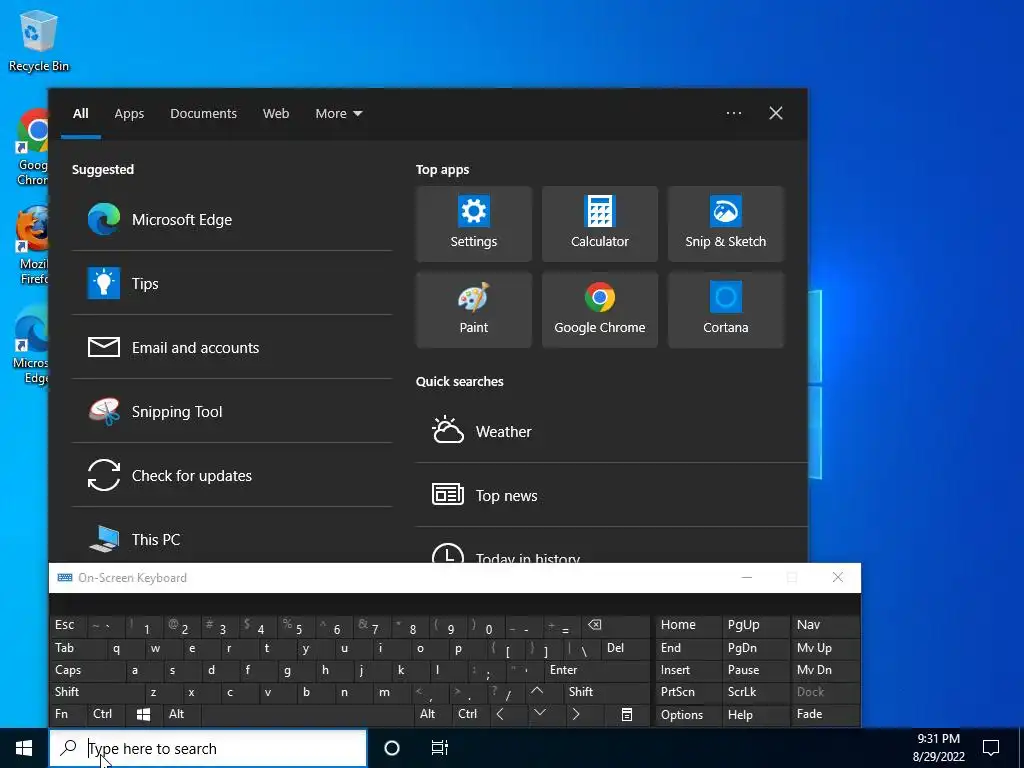Run the Weather quick search

tap(611, 432)
